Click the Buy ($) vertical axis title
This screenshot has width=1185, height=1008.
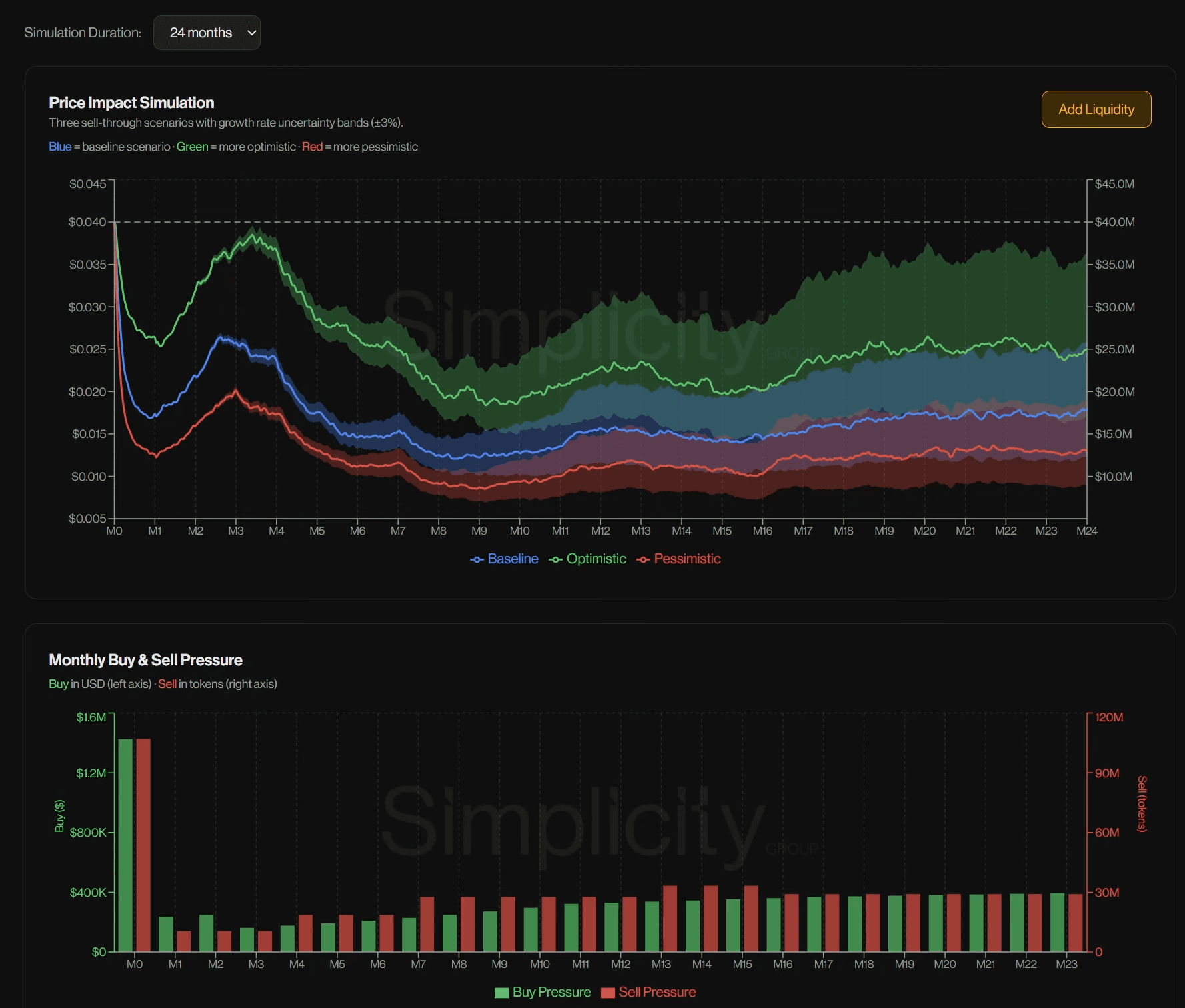(x=59, y=816)
